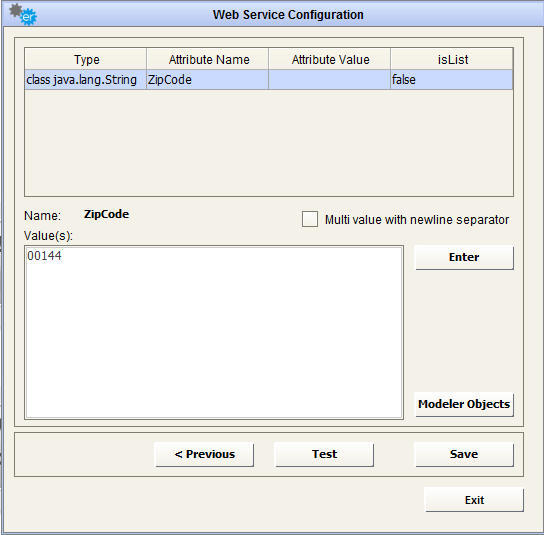544x535 pixels.
Task: Click the gear application icon in title bar
Action: coord(23,14)
